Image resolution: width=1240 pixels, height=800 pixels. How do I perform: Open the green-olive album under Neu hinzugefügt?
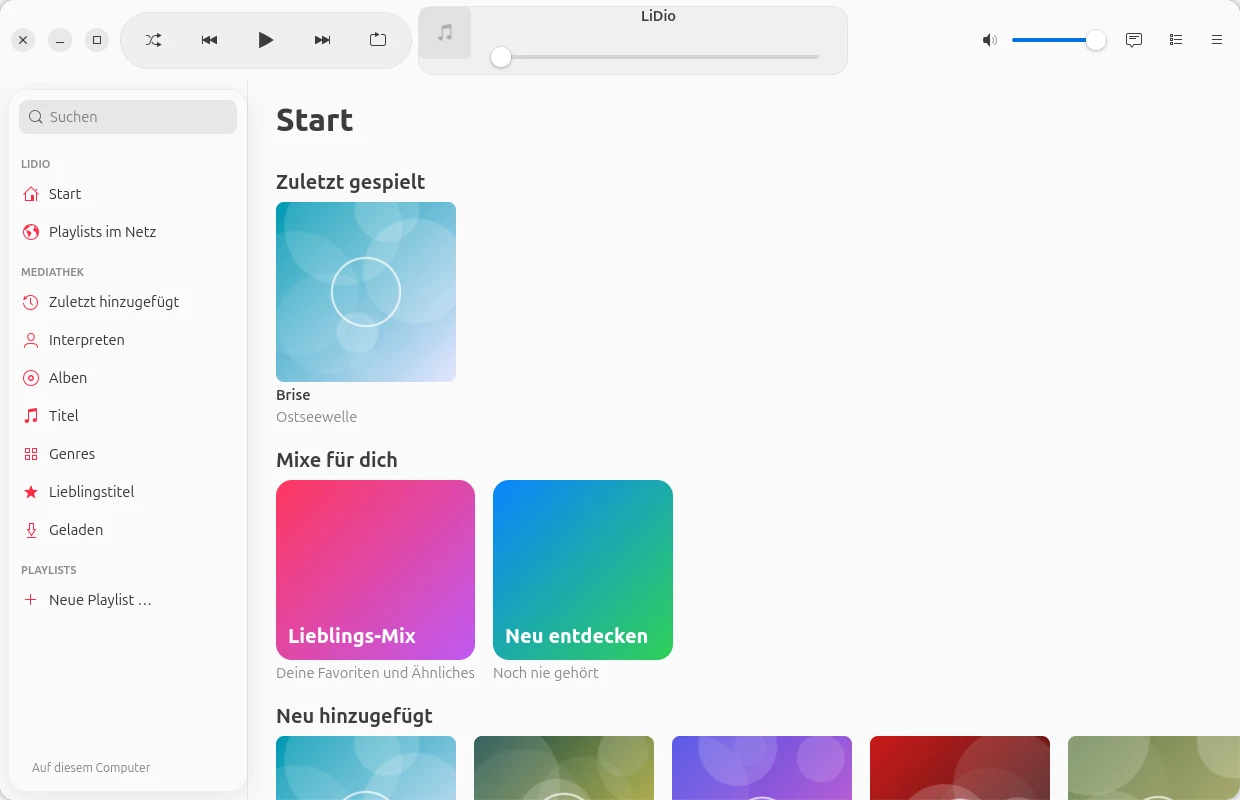[564, 768]
